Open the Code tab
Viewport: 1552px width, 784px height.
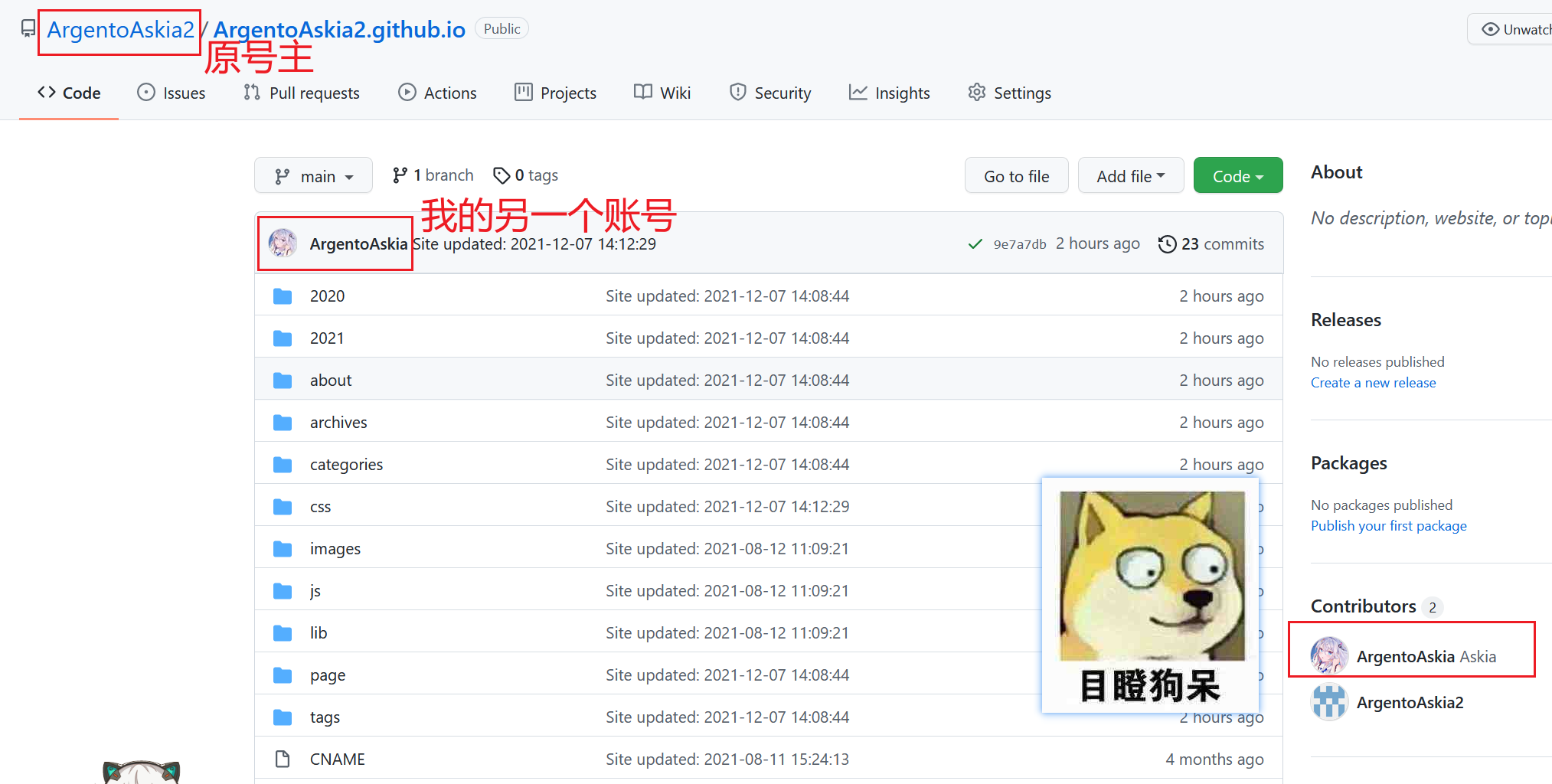click(x=69, y=93)
